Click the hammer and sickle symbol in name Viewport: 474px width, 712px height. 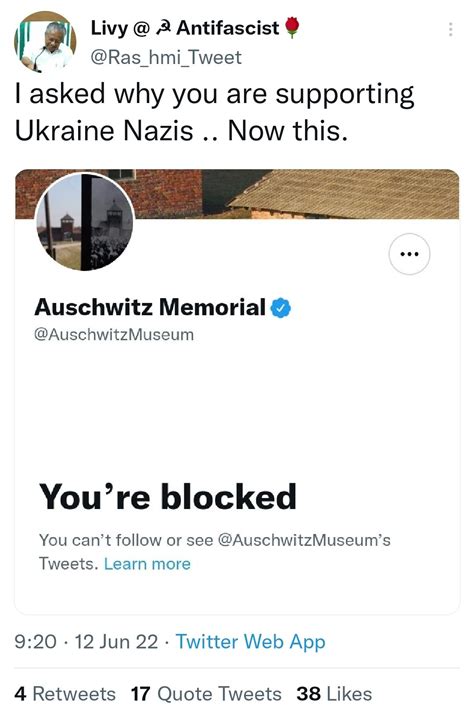[x=163, y=29]
